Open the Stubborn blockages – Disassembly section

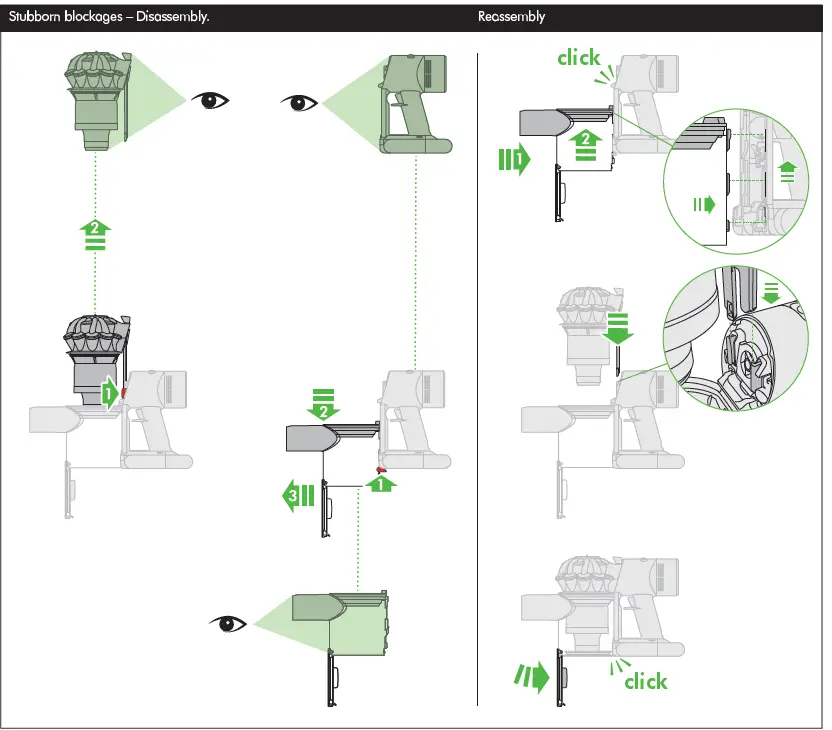106,16
